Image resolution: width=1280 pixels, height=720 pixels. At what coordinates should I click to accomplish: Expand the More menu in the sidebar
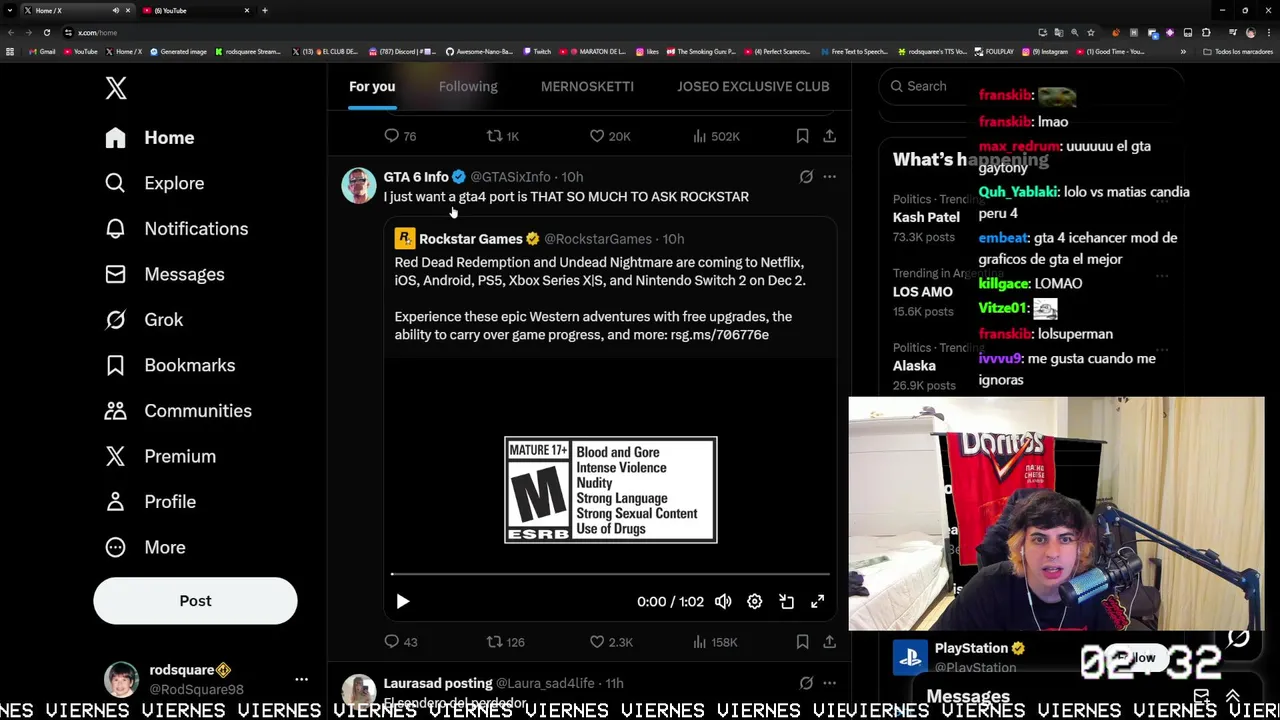coord(145,547)
